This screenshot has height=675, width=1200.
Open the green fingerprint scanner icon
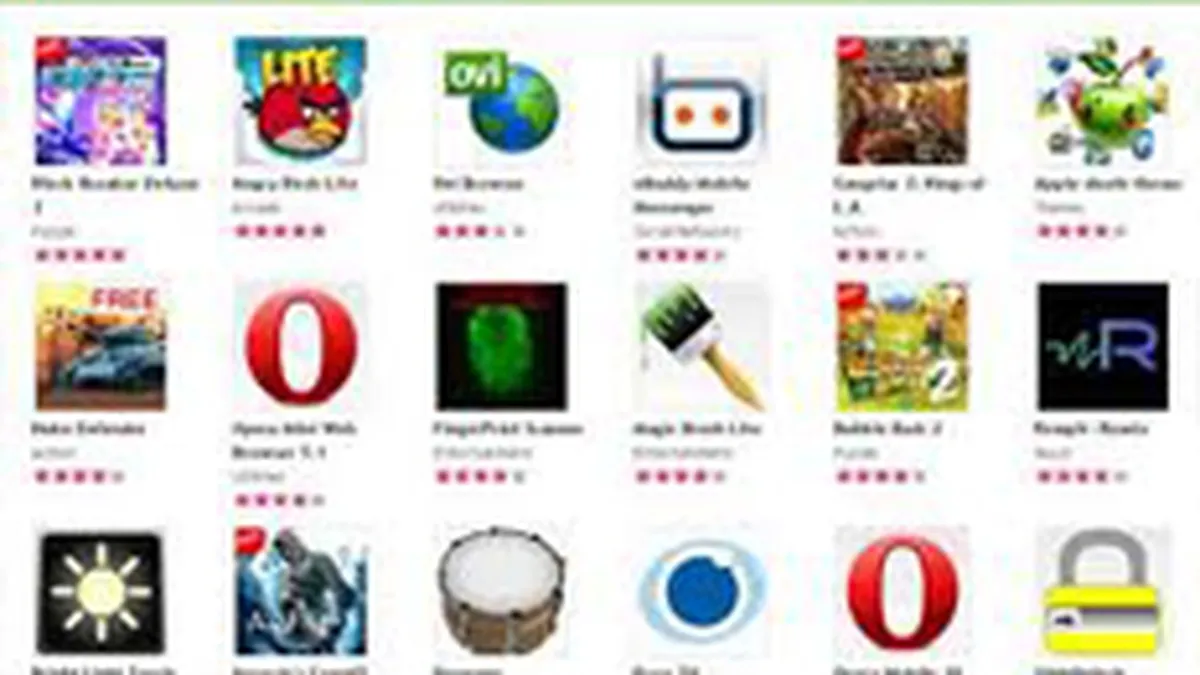pos(501,346)
